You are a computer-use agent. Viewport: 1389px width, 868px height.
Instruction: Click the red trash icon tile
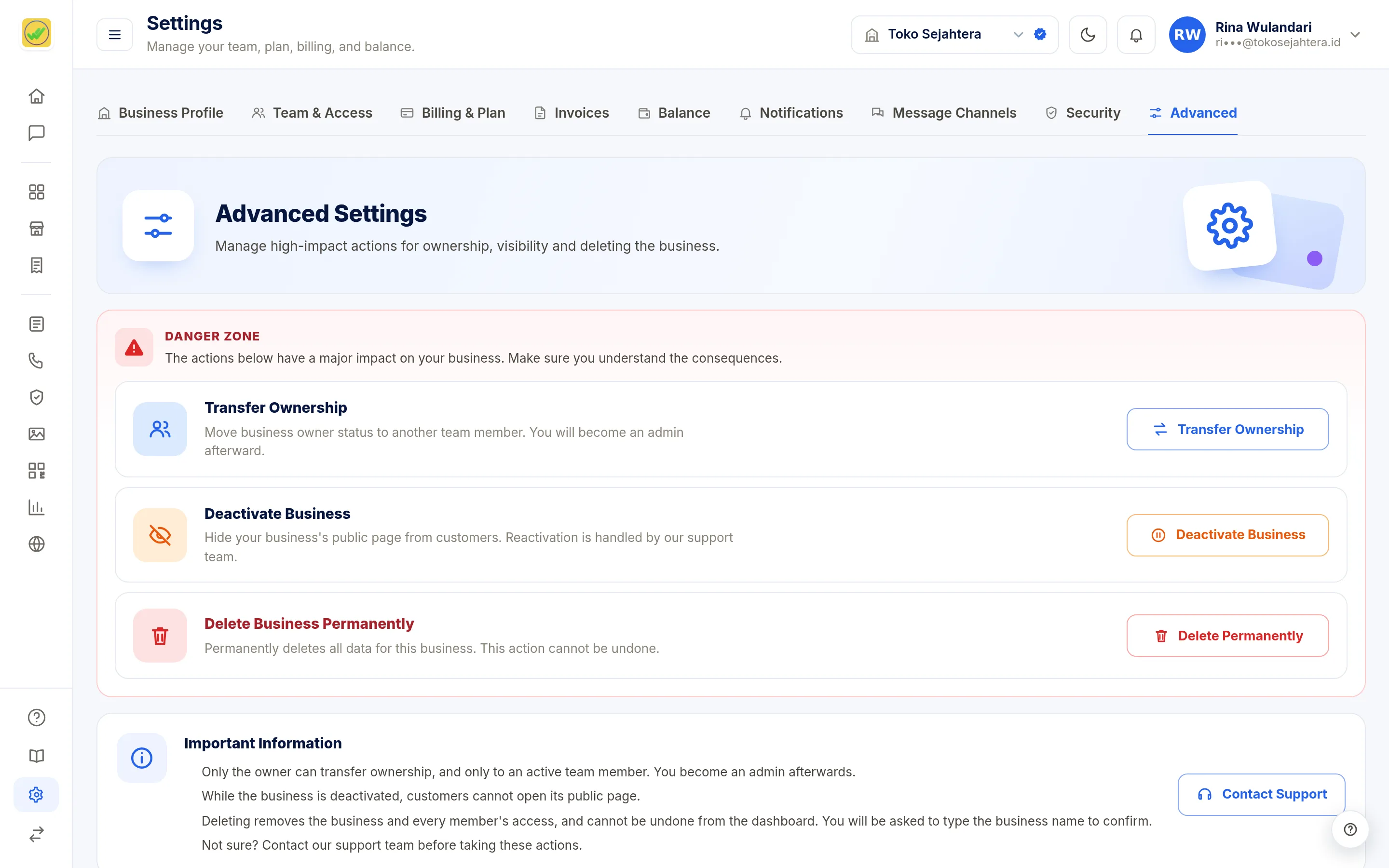[160, 636]
